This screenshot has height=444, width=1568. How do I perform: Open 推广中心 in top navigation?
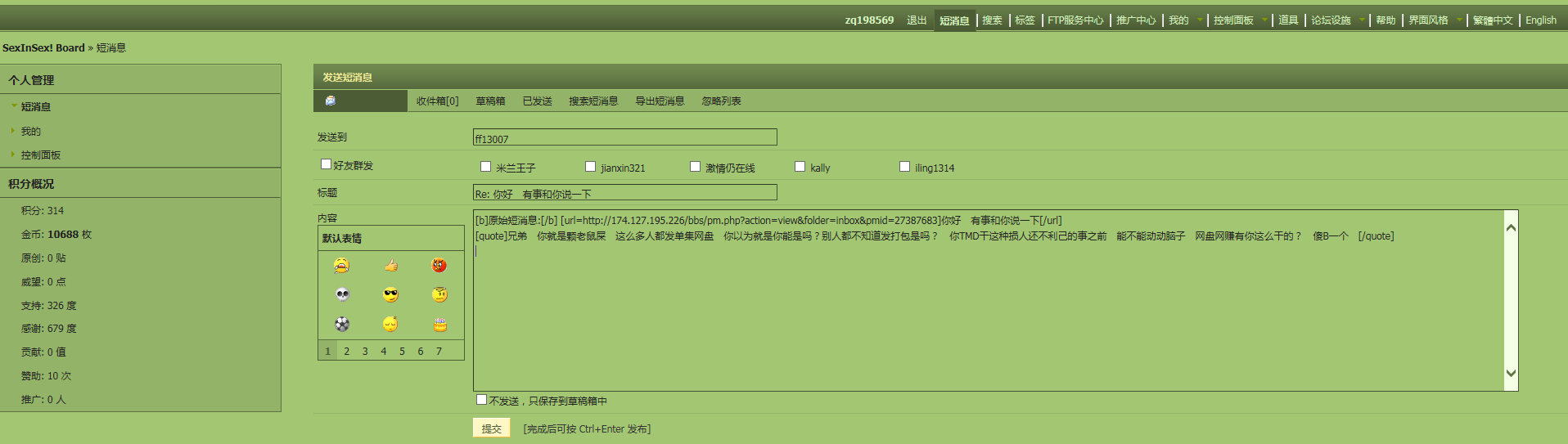pos(1136,20)
